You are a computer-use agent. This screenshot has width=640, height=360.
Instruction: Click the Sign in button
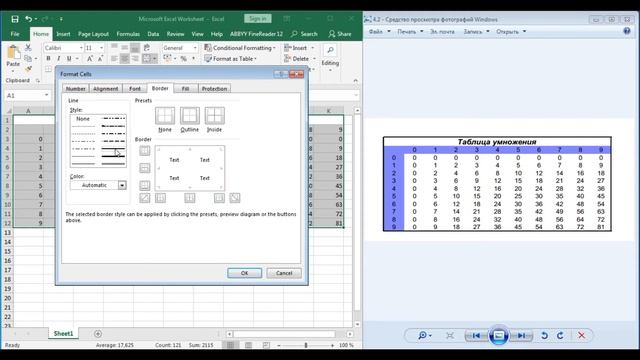(258, 19)
